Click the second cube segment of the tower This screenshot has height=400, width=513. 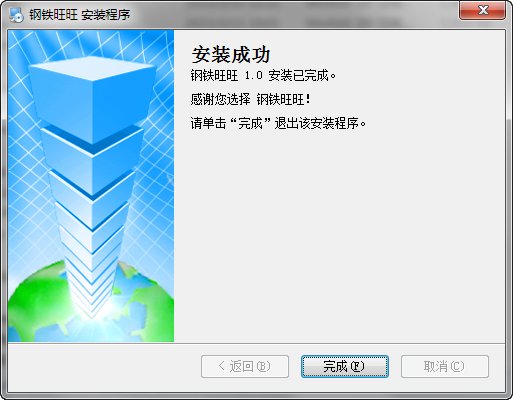92,160
